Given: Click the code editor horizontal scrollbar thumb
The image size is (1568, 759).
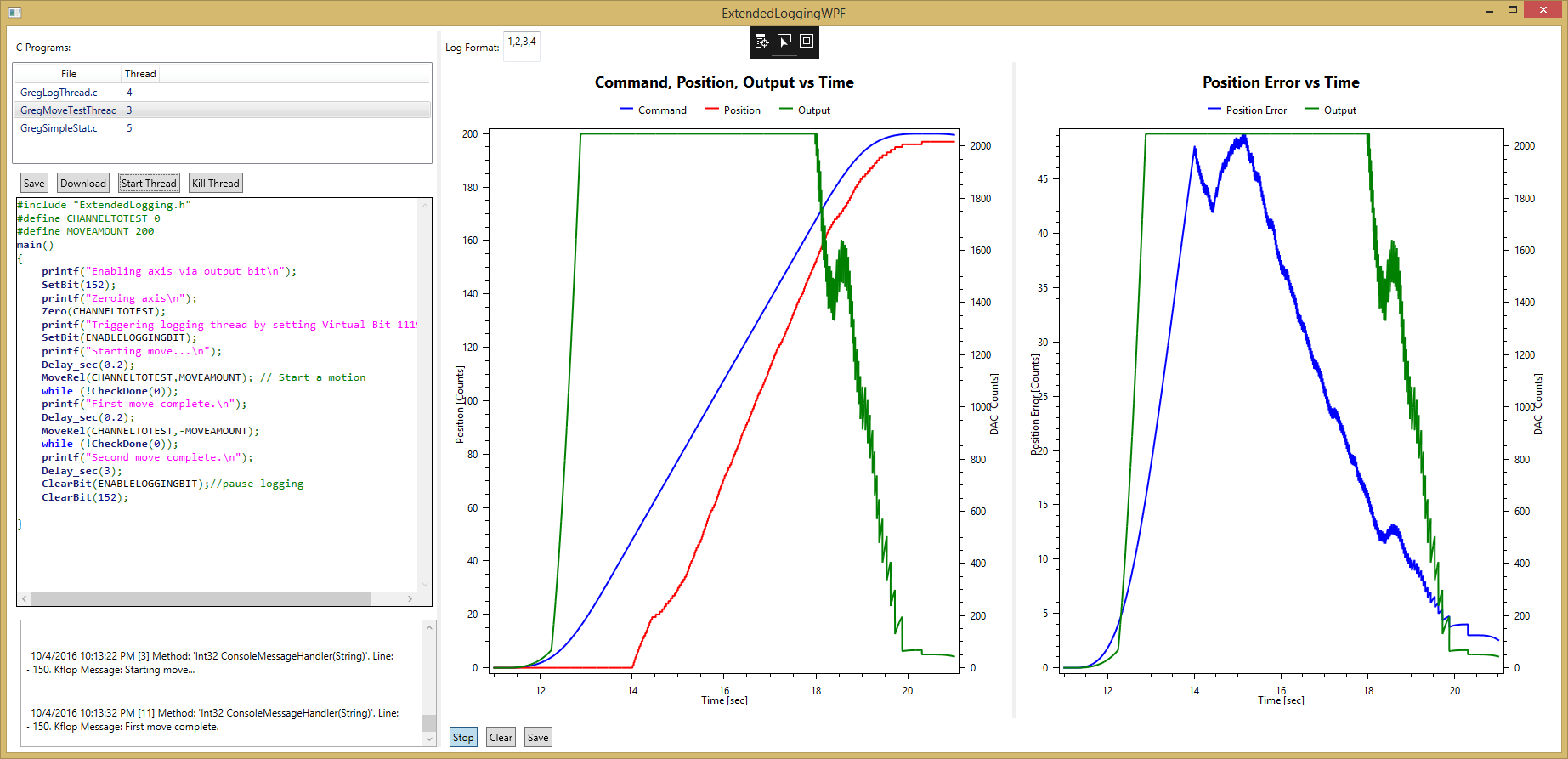Looking at the screenshot, I should tap(201, 598).
